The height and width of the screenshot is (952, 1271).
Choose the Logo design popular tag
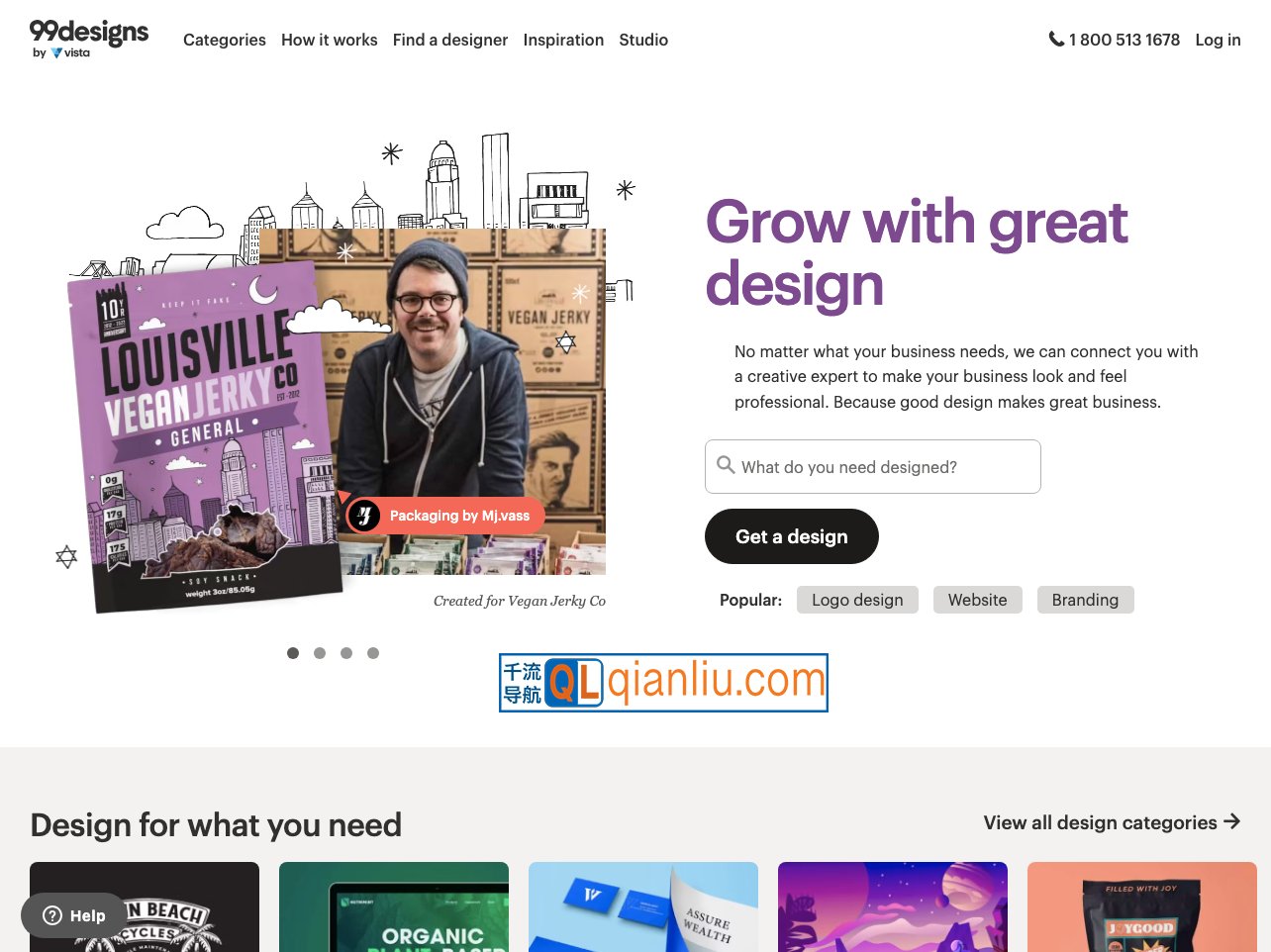(x=857, y=600)
